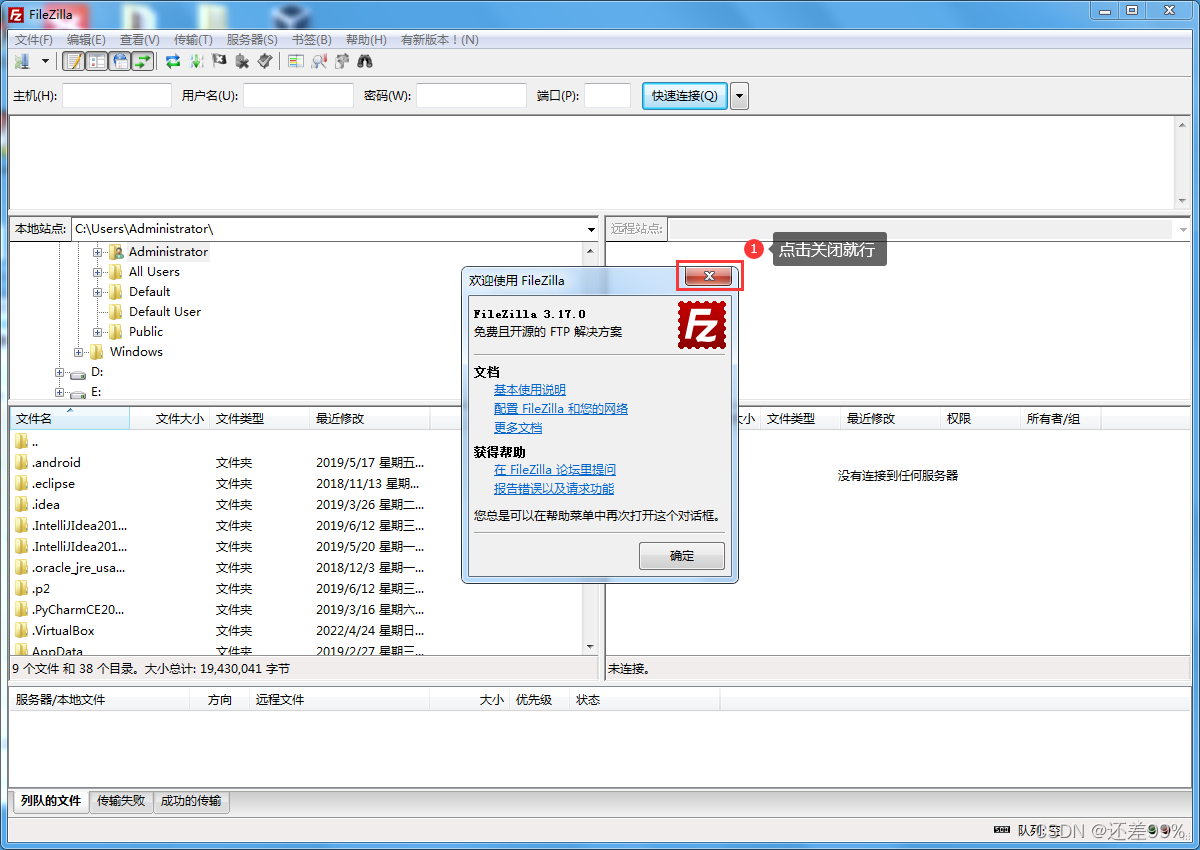Open the Site Manager
Image resolution: width=1200 pixels, height=850 pixels.
pos(23,61)
